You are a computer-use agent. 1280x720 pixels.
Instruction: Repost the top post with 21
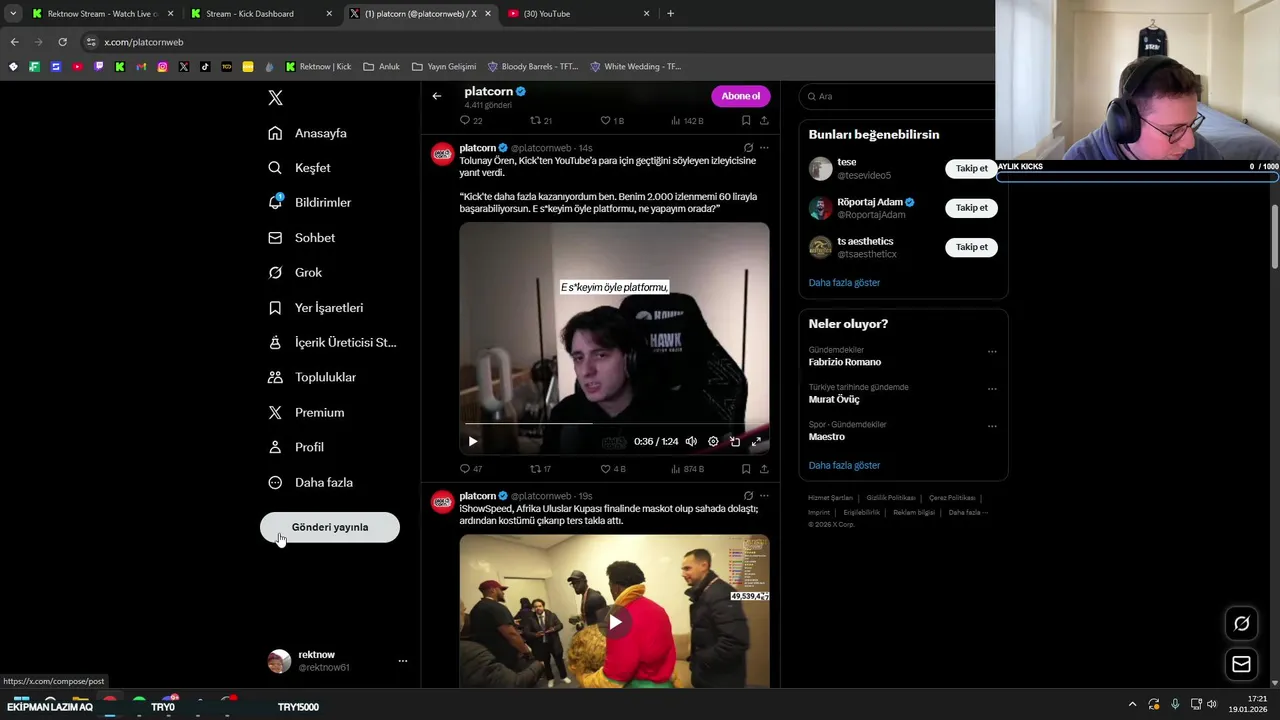pos(541,120)
